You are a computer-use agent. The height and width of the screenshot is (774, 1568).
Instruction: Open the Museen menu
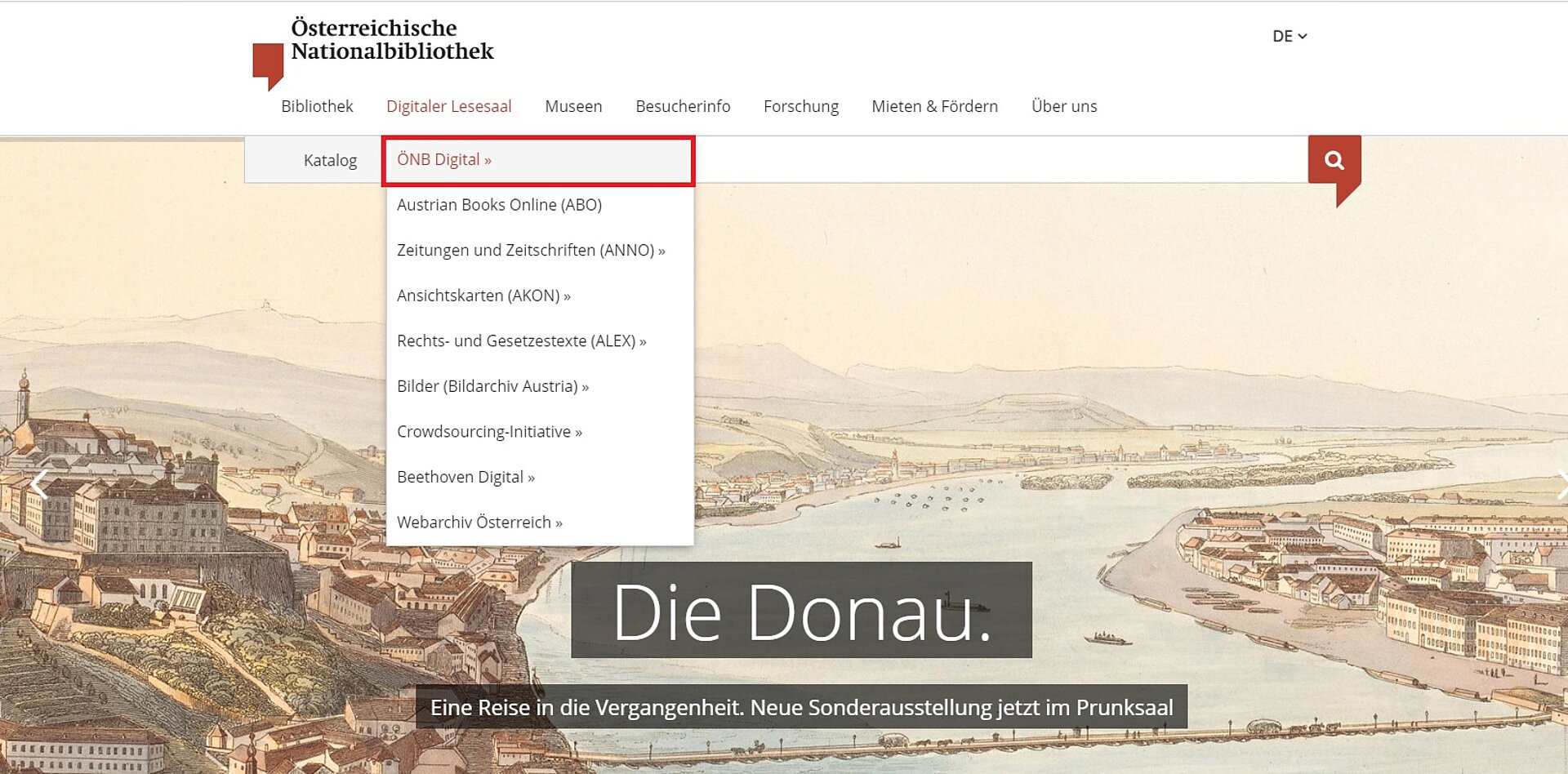tap(573, 106)
